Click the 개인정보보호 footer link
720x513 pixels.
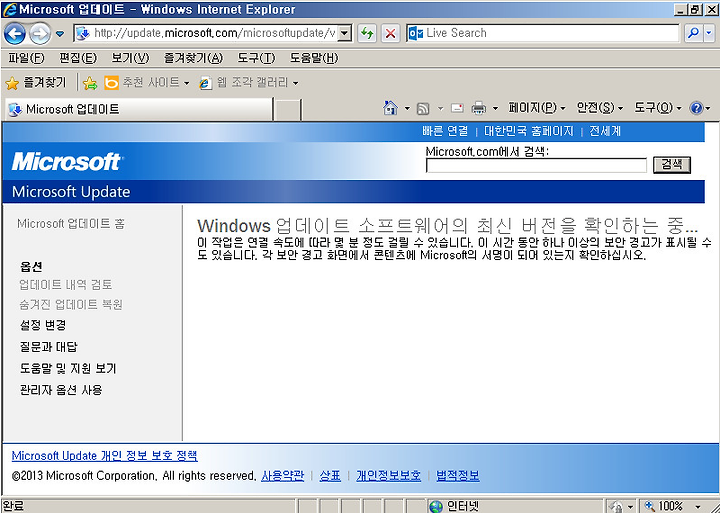pyautogui.click(x=388, y=475)
